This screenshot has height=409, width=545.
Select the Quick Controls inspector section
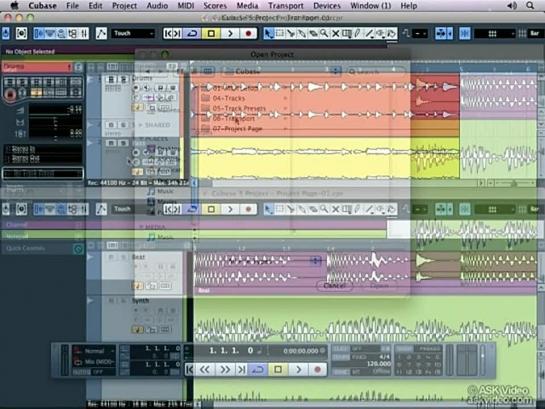point(42,248)
